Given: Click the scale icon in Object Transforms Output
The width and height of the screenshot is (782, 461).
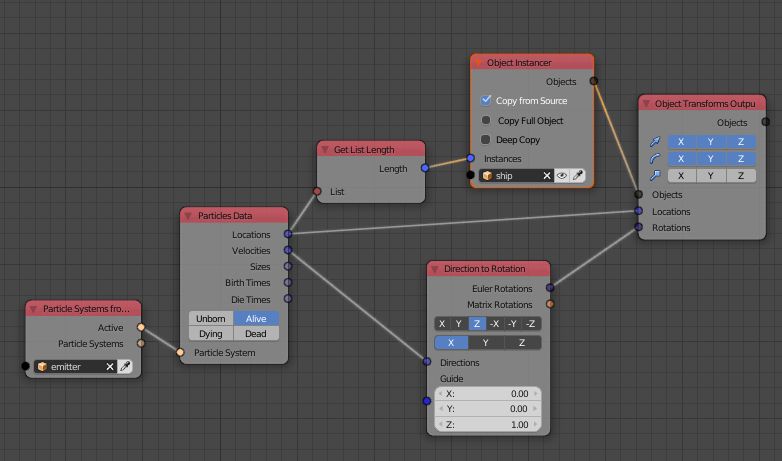Looking at the screenshot, I should [x=655, y=176].
